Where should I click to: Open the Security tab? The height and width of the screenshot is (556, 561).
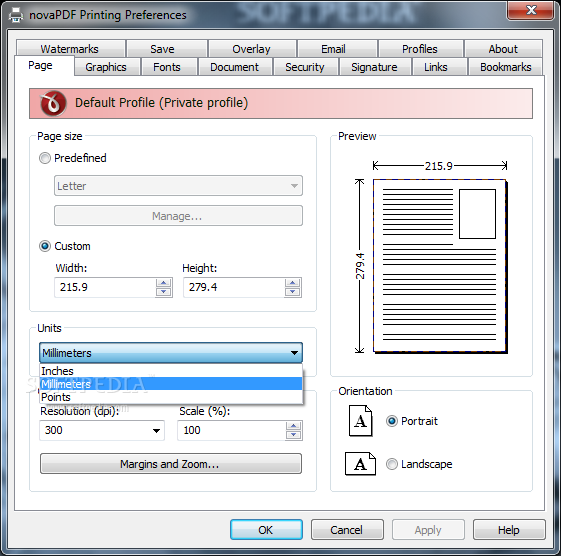[x=305, y=67]
